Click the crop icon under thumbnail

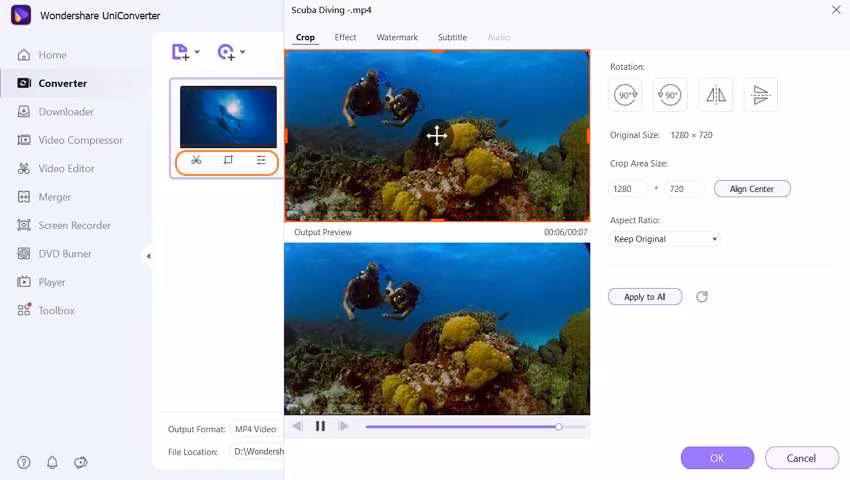(228, 160)
